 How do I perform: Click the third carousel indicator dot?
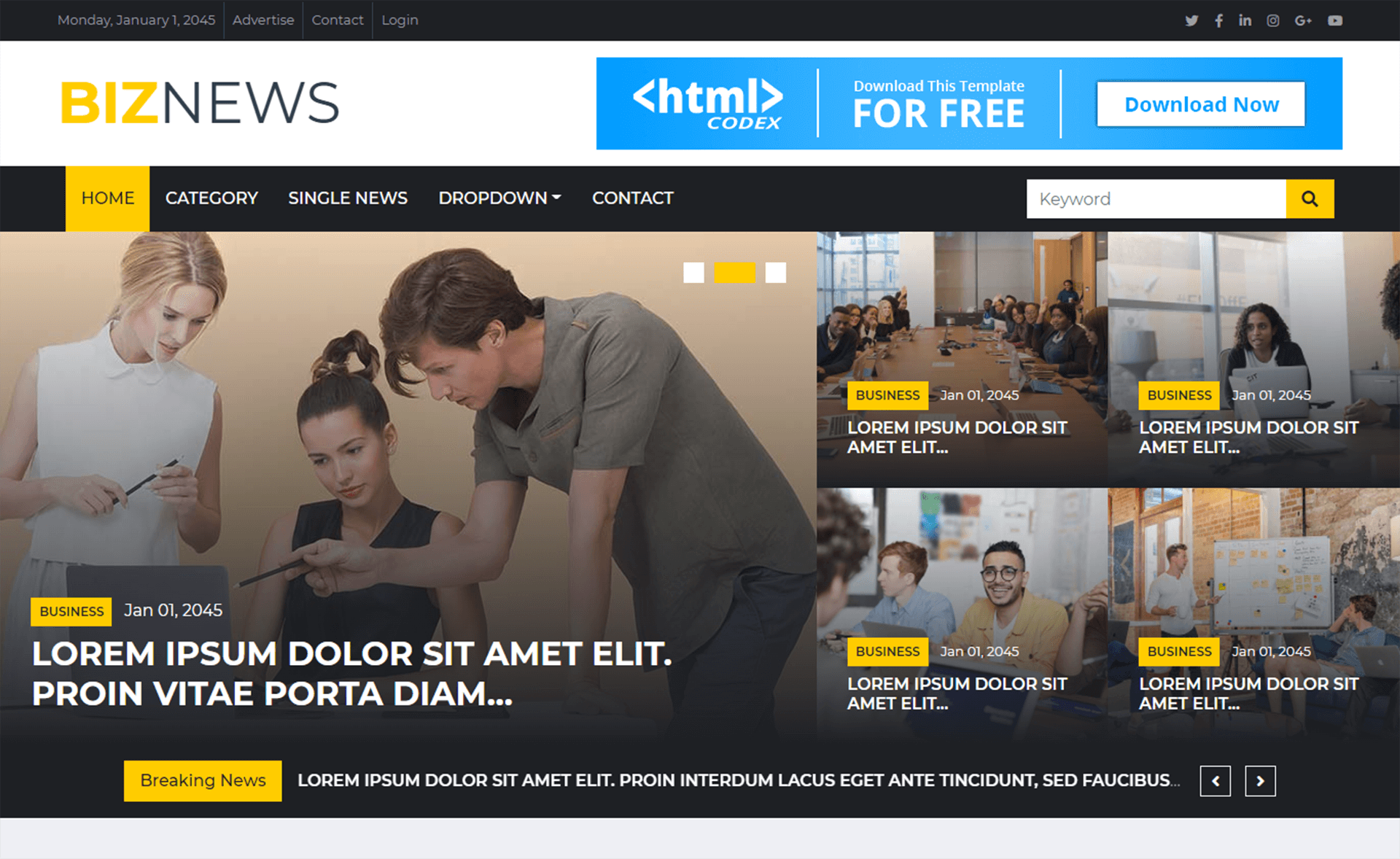click(780, 272)
